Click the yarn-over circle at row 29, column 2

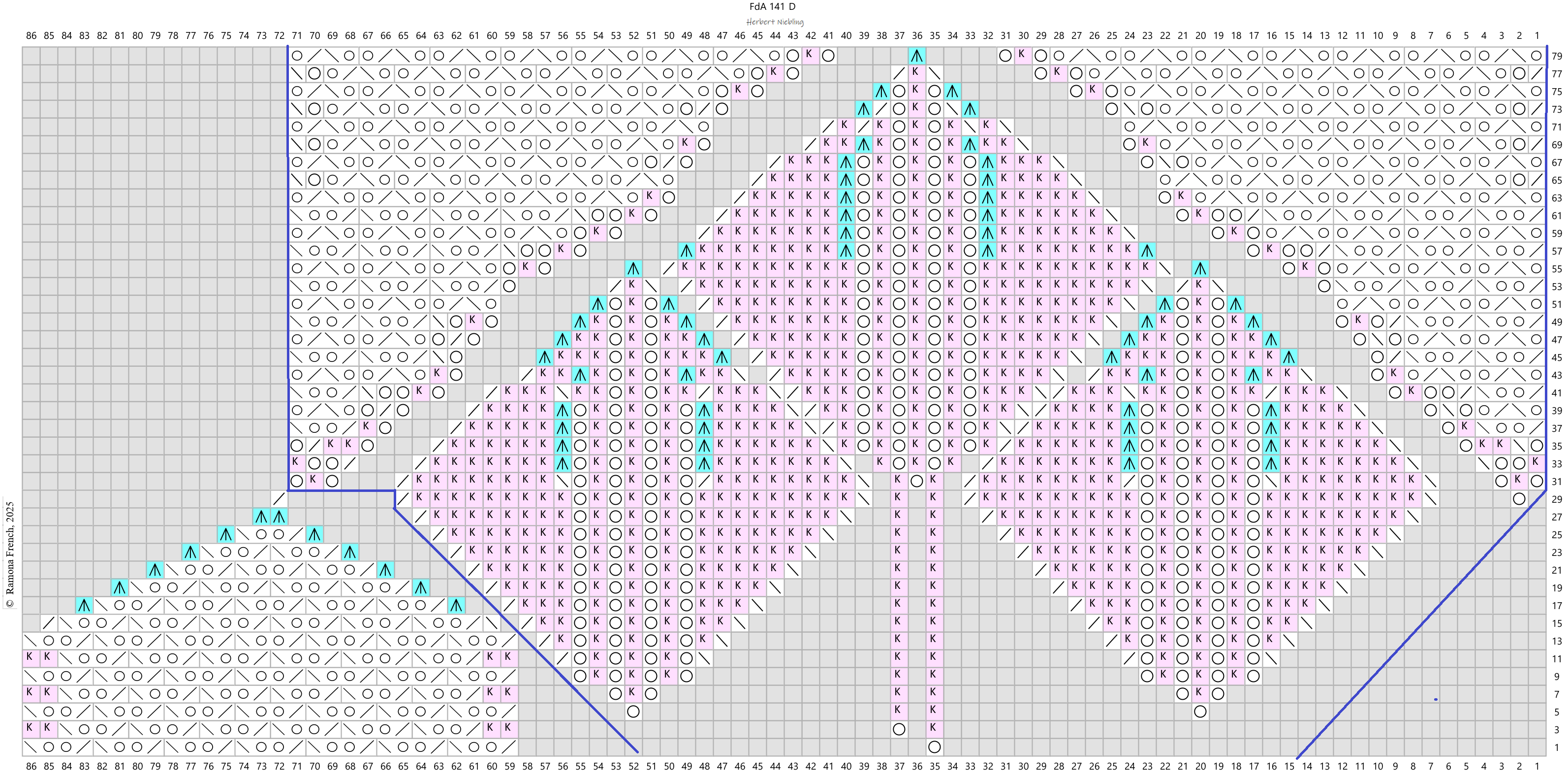[1519, 499]
